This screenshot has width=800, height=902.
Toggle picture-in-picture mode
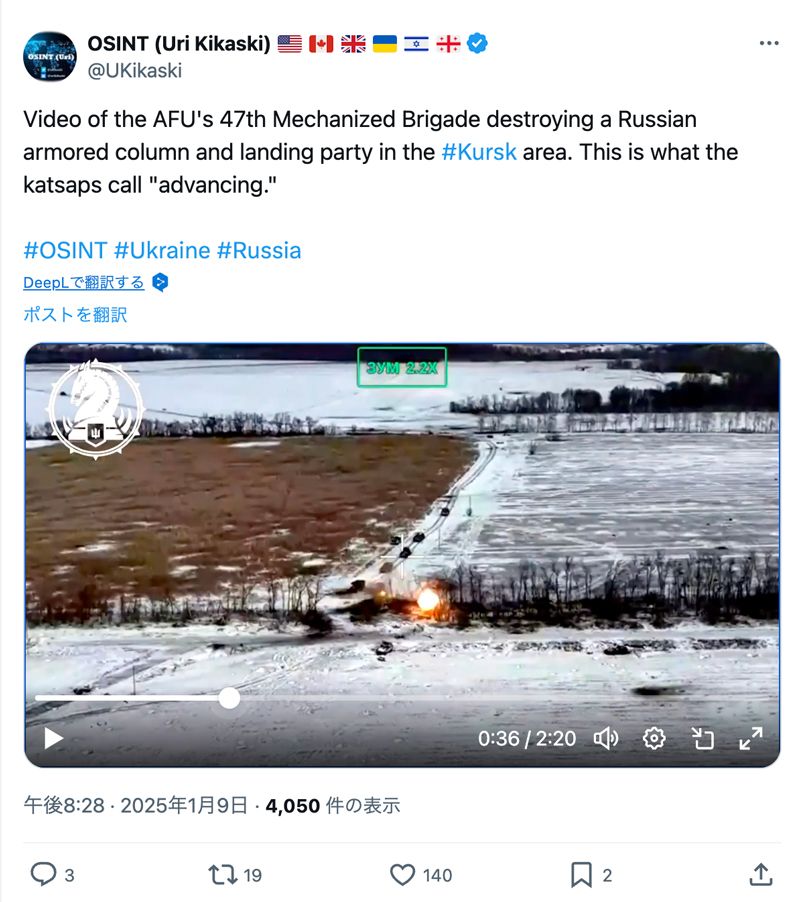click(702, 739)
